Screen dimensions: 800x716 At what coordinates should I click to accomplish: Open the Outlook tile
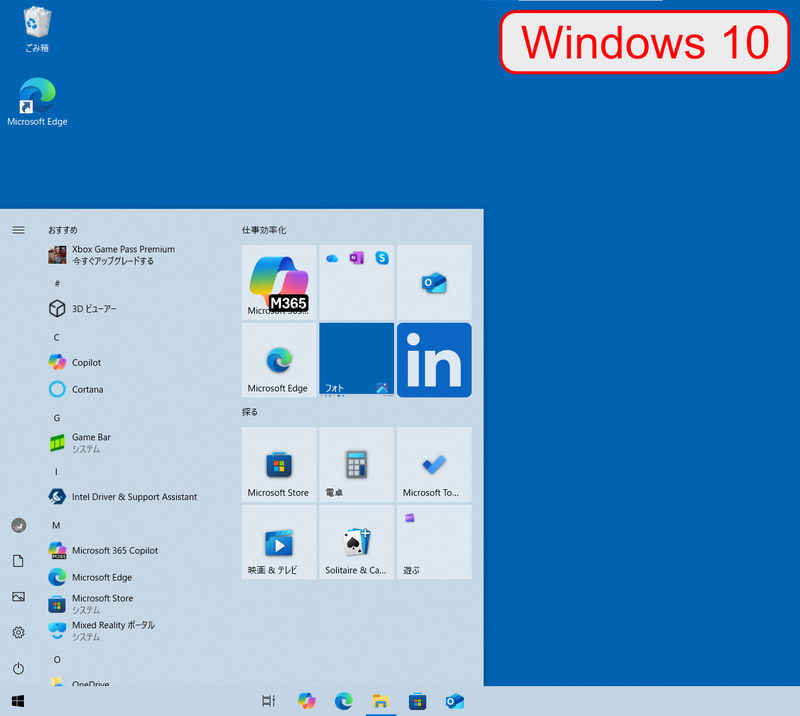point(434,282)
